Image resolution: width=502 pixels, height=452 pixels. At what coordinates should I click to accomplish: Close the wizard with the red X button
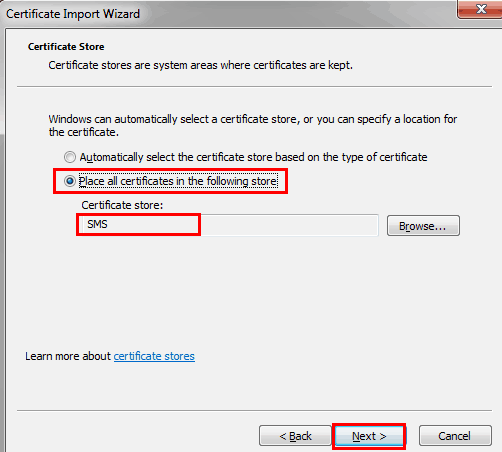(480, 9)
